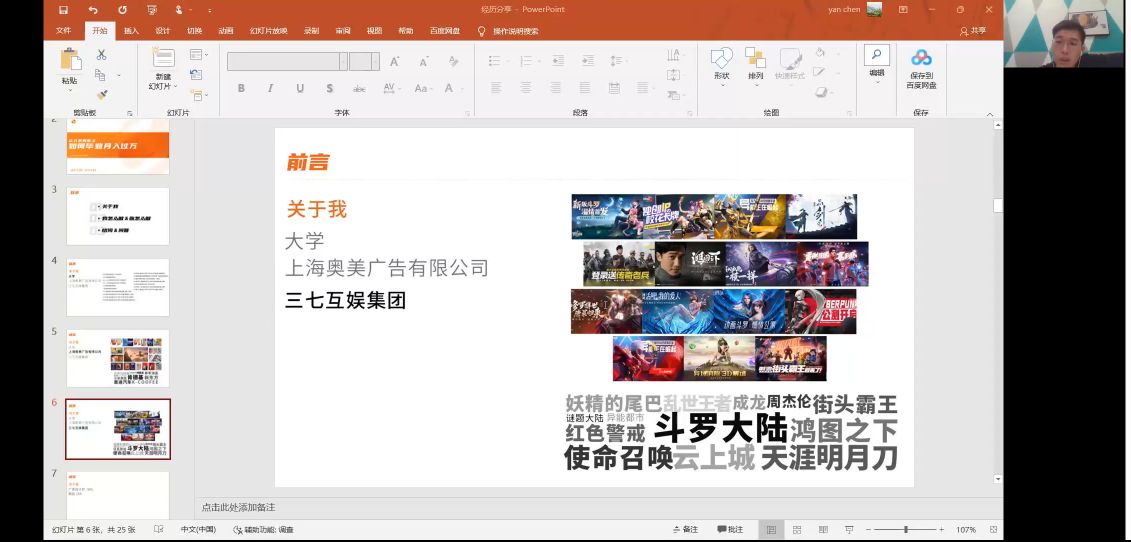Click the Reset slide icon
Screen dimensions: 1131x542
(195, 74)
